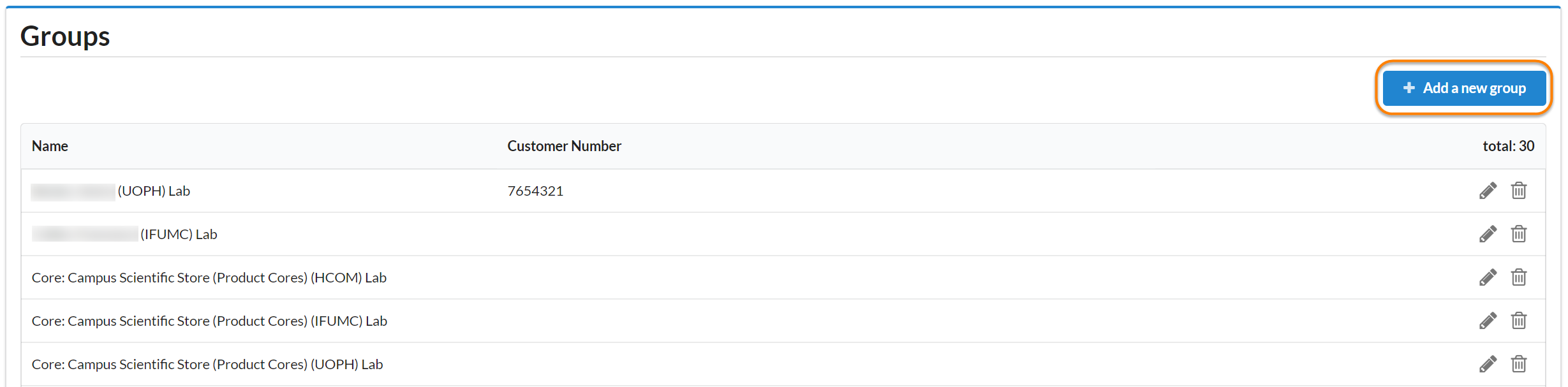Delete the blurred-name IFUMC Lab group
The width and height of the screenshot is (1568, 387).
click(1518, 234)
